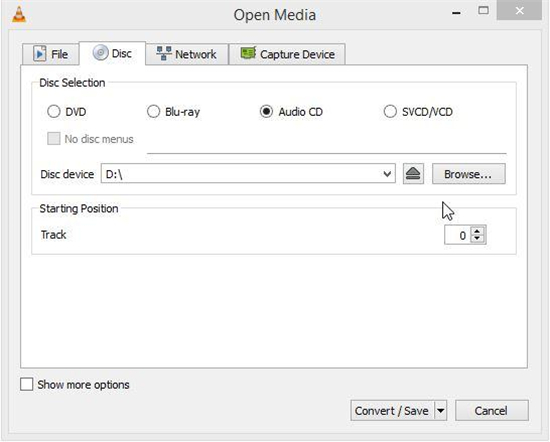Image resolution: width=550 pixels, height=442 pixels.
Task: Click the disc icon on Disc tab
Action: [100, 53]
